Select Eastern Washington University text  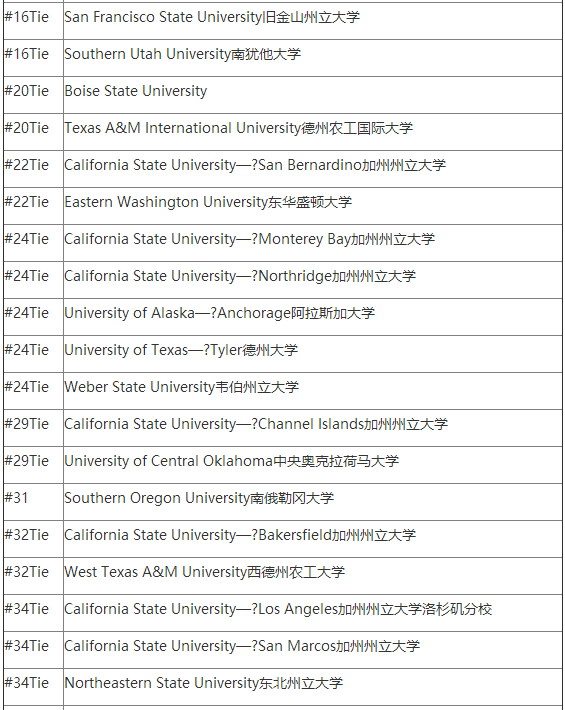coord(208,202)
